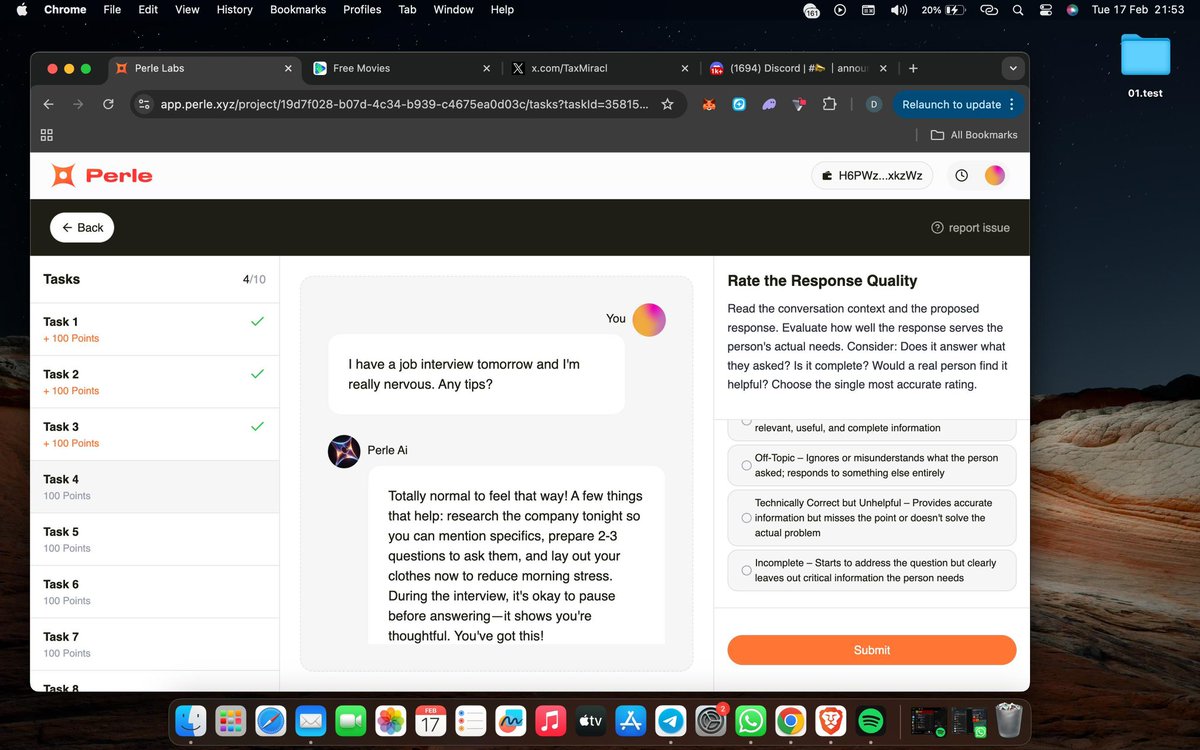Click Relaunch to update button
Viewport: 1200px width, 750px height.
point(958,104)
